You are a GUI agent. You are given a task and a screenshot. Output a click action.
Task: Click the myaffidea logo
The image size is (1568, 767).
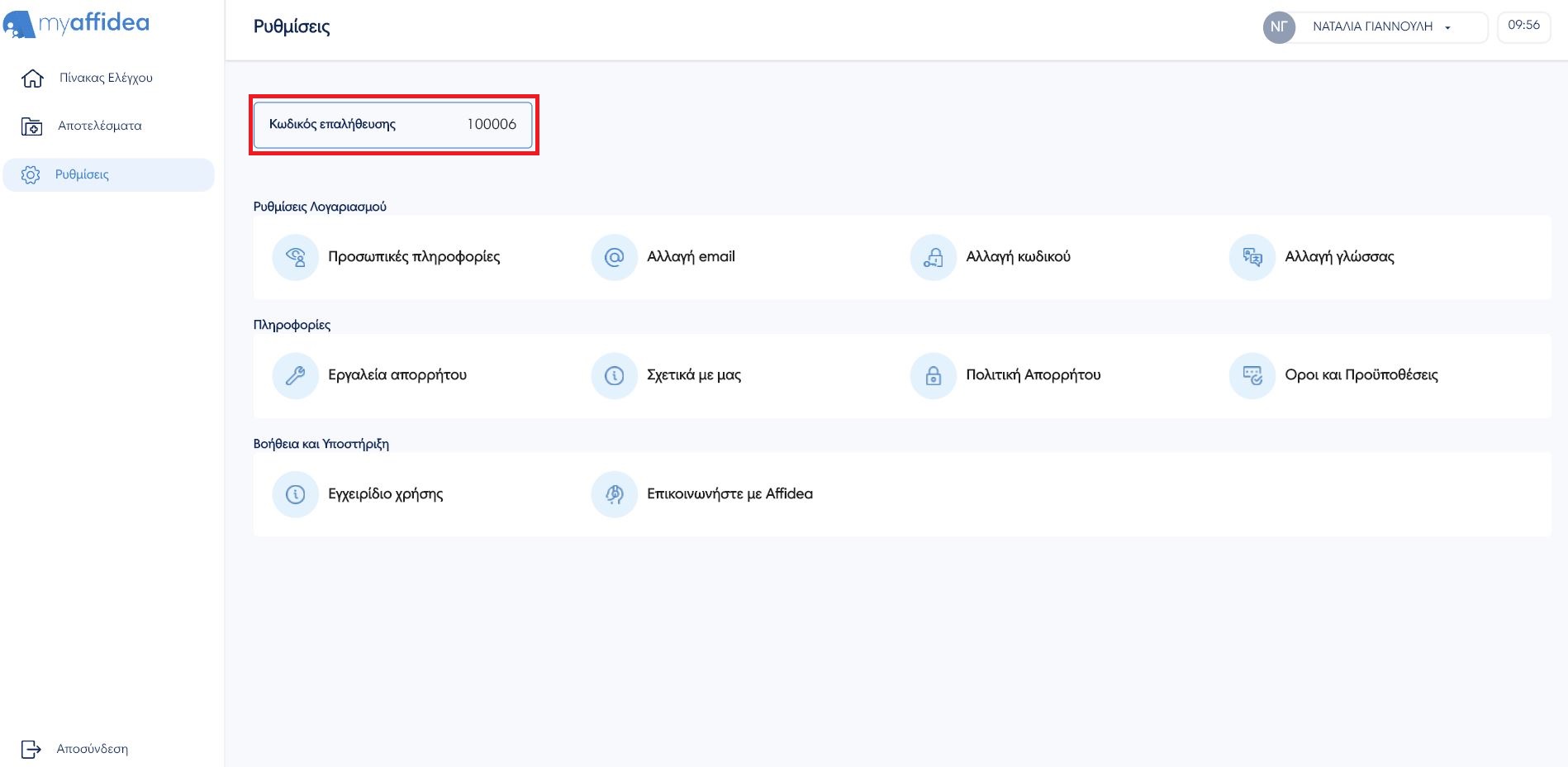[77, 23]
